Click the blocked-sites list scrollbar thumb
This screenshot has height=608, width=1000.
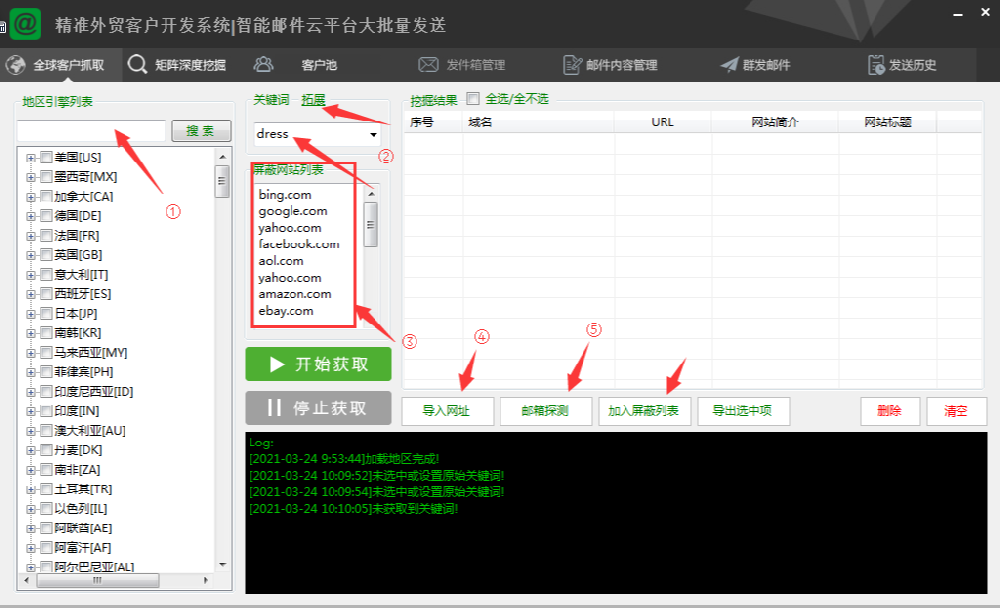click(371, 224)
